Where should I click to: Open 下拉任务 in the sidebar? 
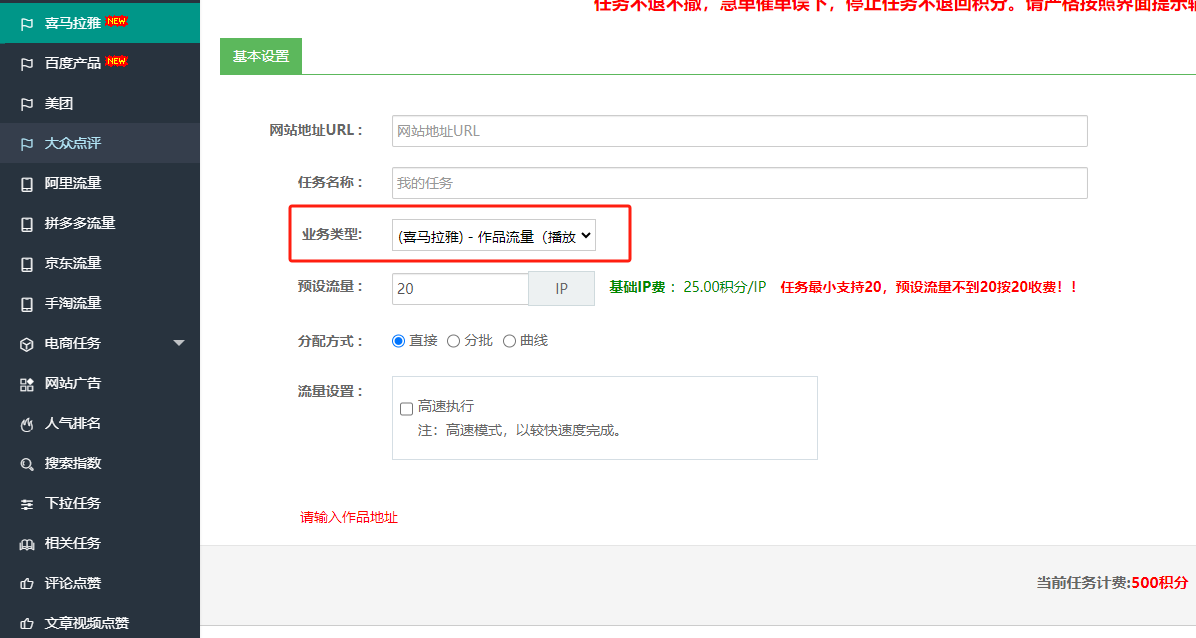click(x=100, y=503)
